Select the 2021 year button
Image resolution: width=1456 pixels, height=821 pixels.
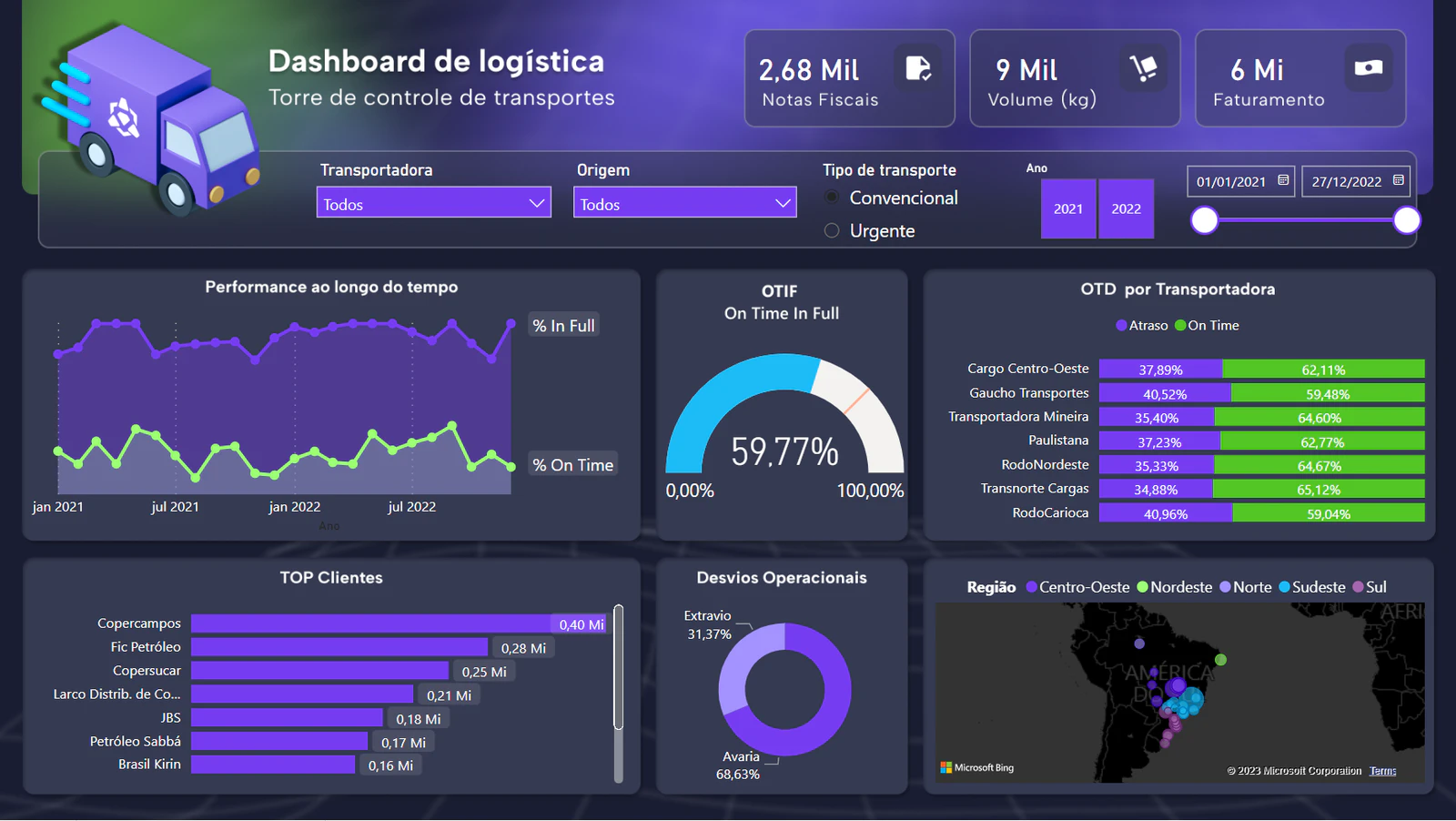tap(1068, 208)
